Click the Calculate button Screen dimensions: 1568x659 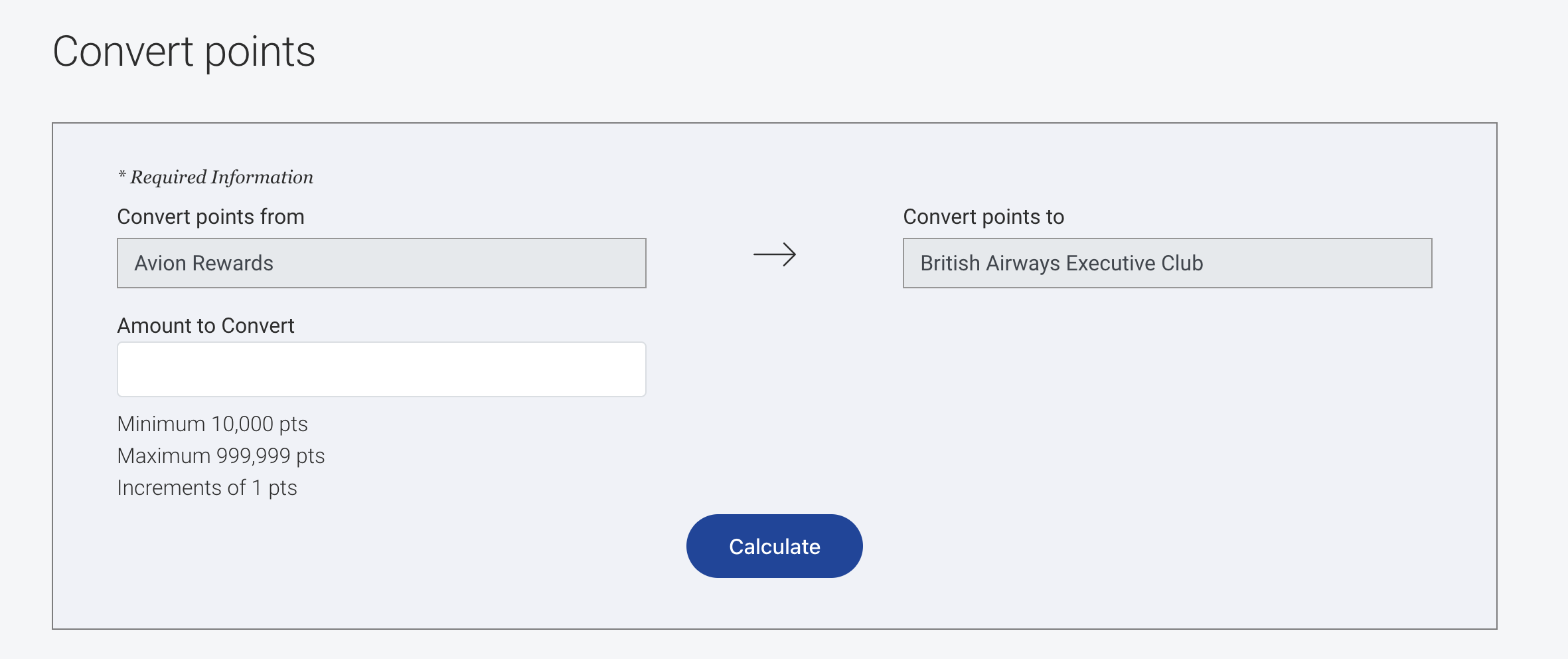774,546
